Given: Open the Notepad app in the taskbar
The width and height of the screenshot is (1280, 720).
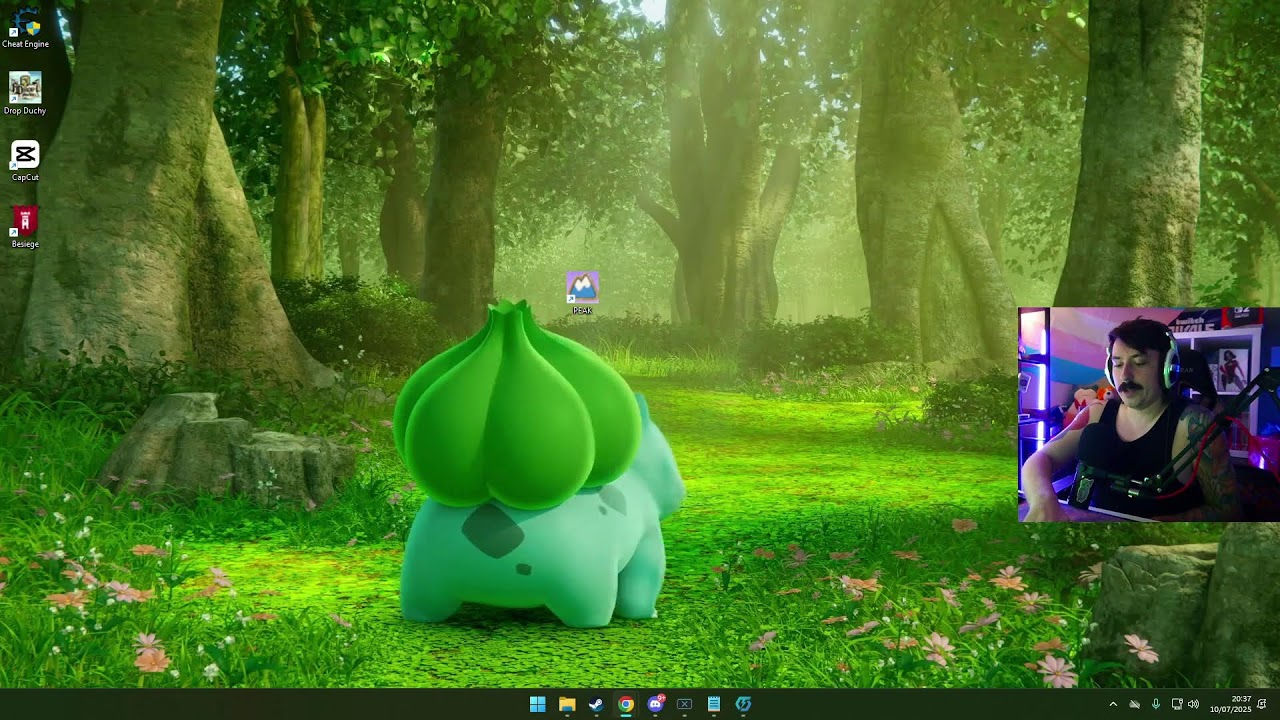Looking at the screenshot, I should point(714,704).
